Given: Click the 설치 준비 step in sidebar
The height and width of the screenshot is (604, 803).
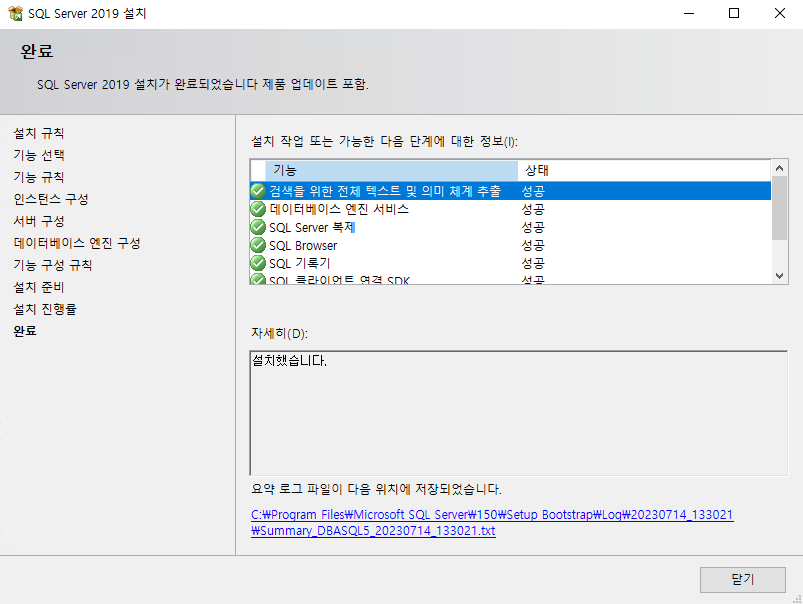Looking at the screenshot, I should coord(39,287).
